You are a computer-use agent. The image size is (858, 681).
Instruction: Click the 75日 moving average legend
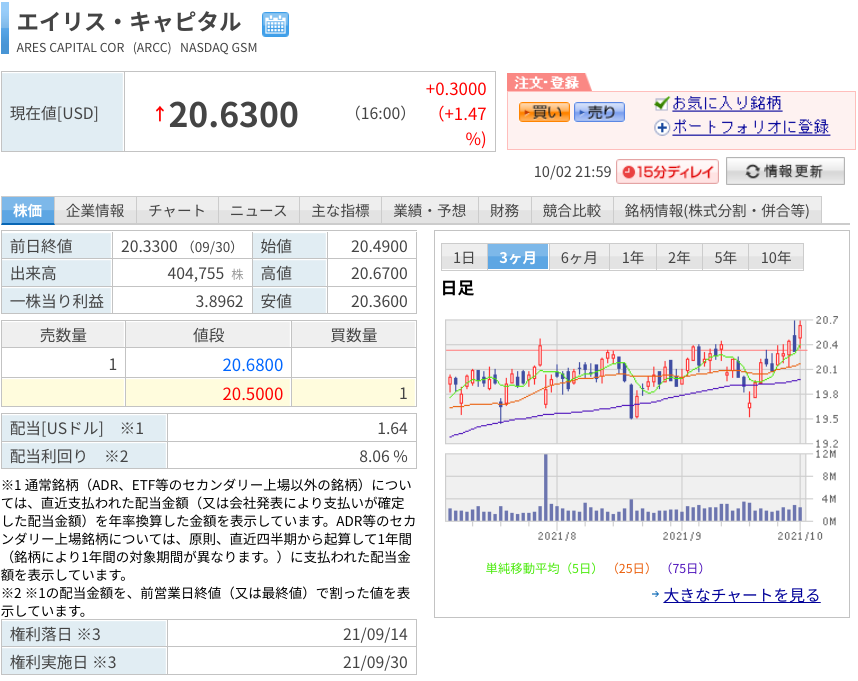(x=685, y=568)
